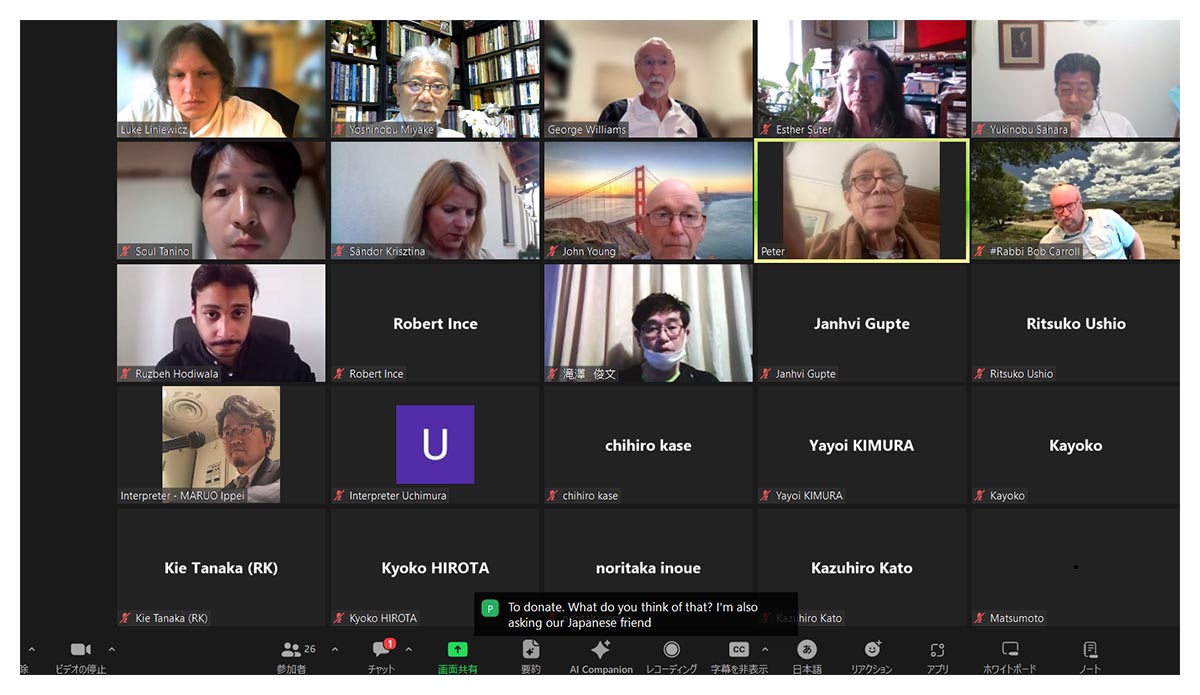
Task: Click Interpreter MARUO Ippei's profile photo
Action: click(x=221, y=444)
